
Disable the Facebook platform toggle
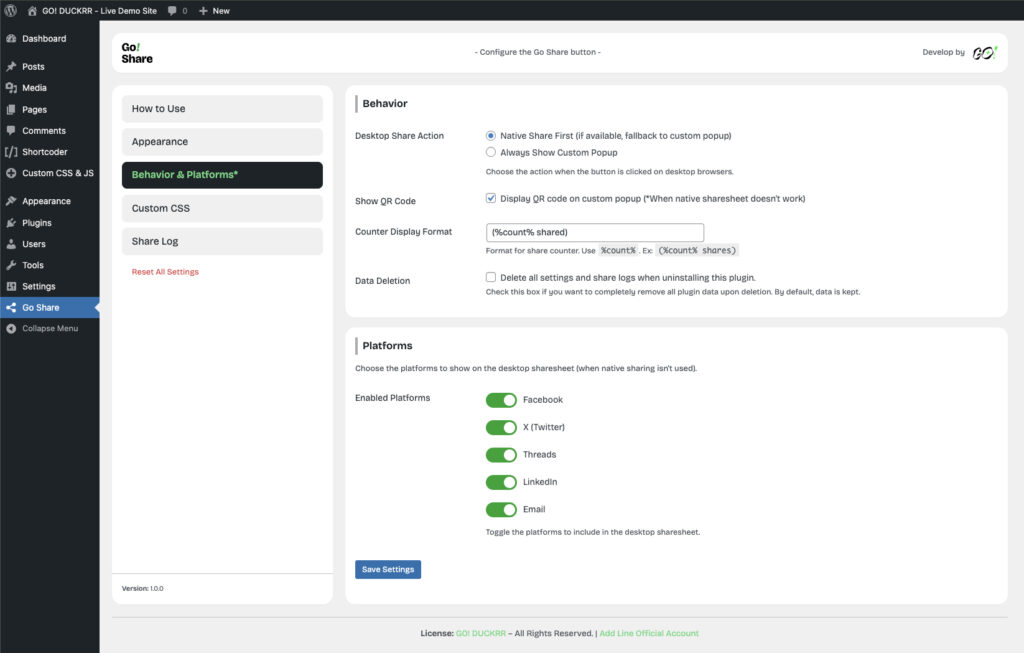[501, 400]
